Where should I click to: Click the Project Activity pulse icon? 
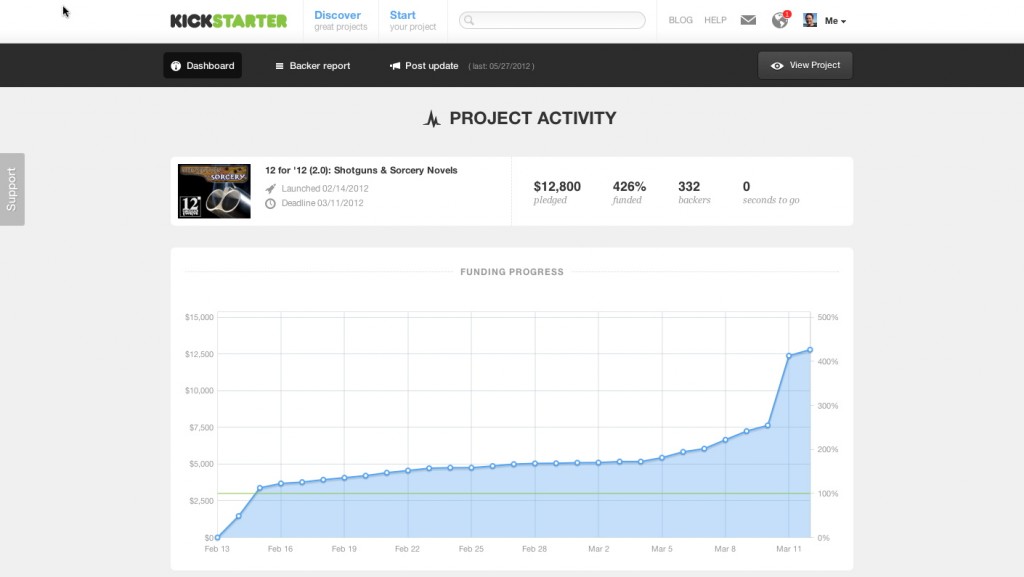tap(432, 118)
